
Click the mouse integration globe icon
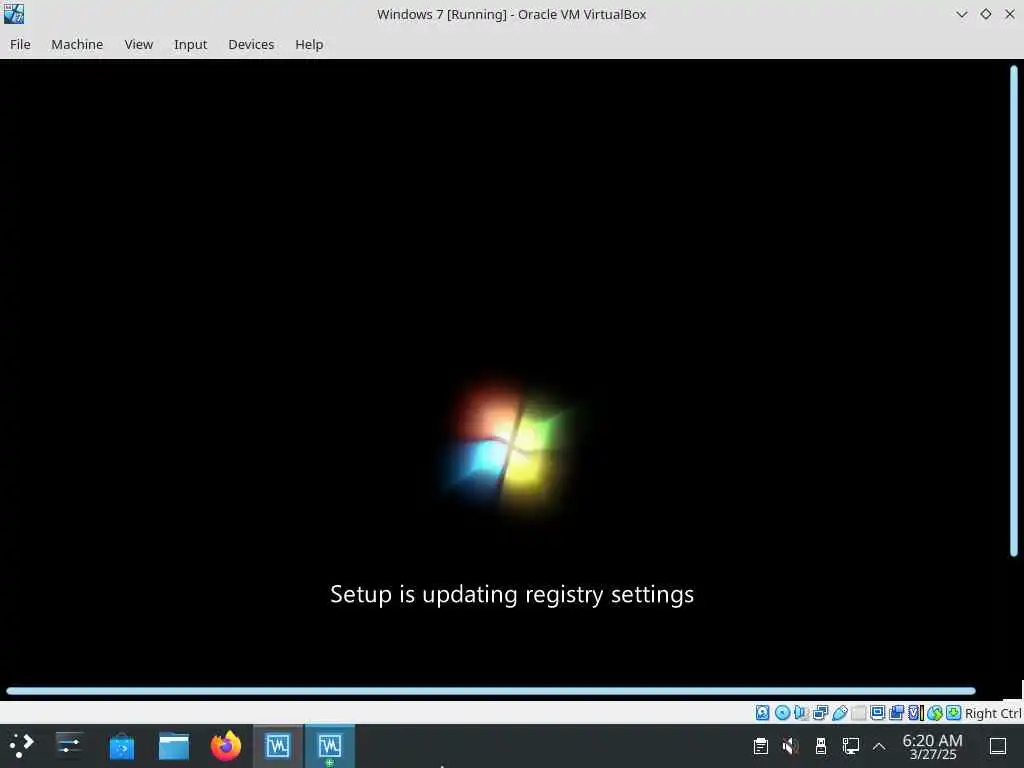coord(935,713)
